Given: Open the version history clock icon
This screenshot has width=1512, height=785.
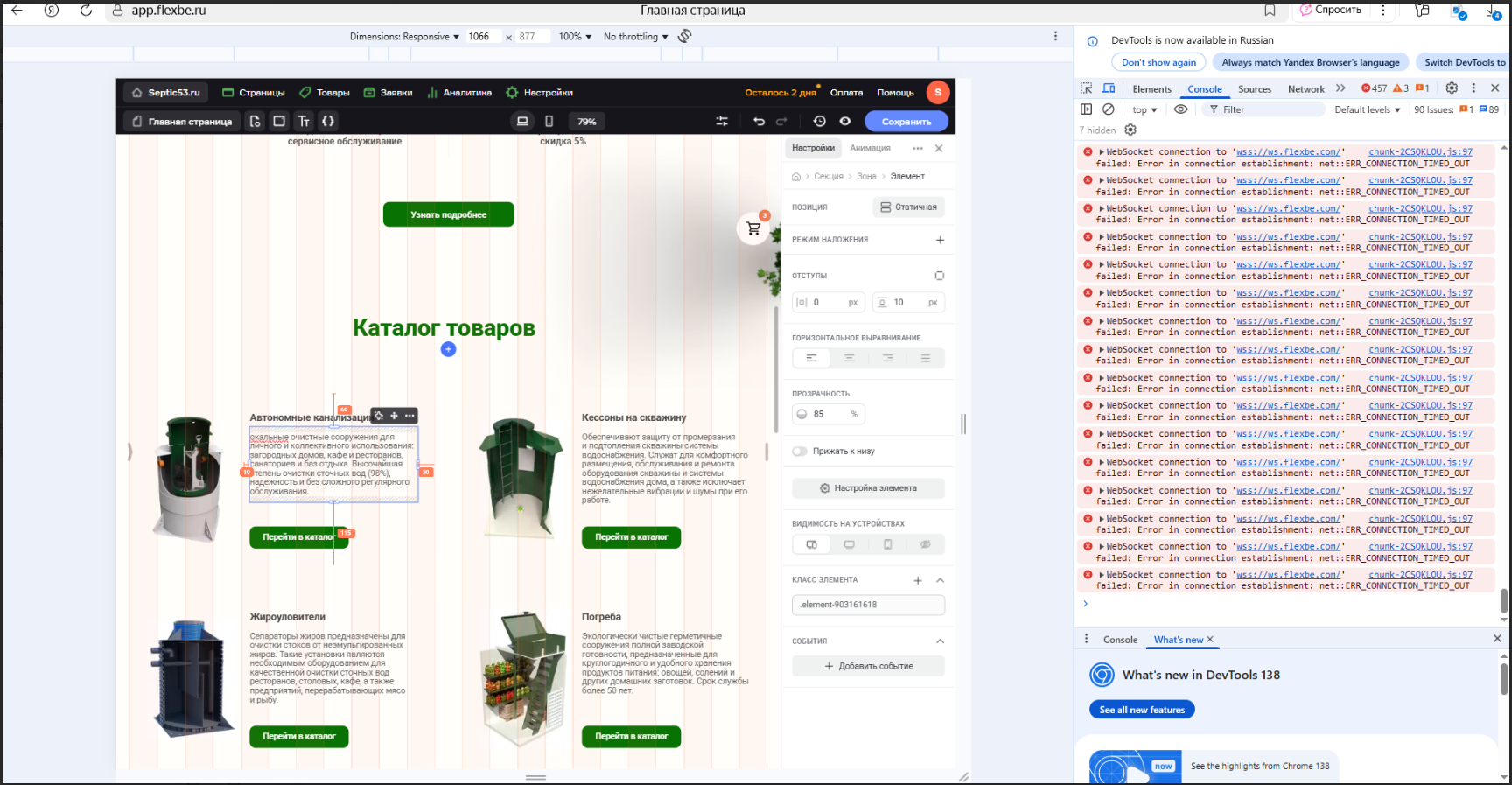Looking at the screenshot, I should click(819, 122).
